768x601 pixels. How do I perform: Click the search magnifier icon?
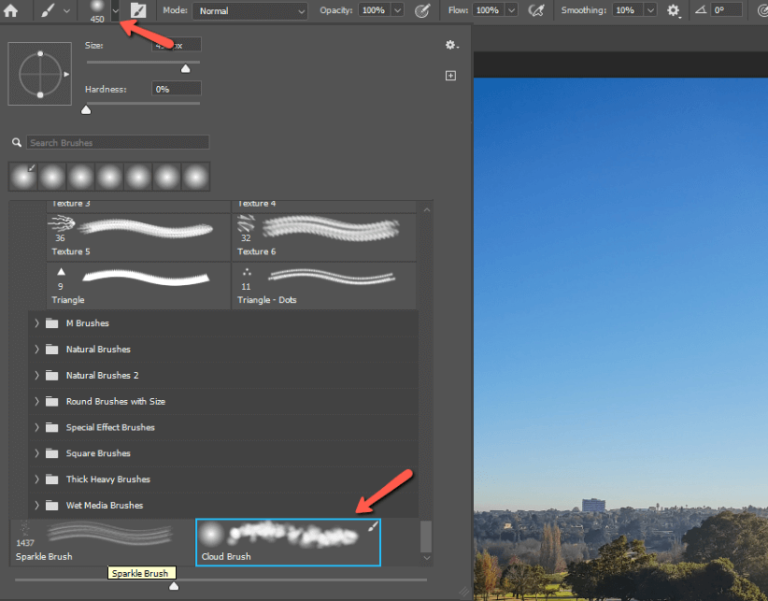(17, 143)
